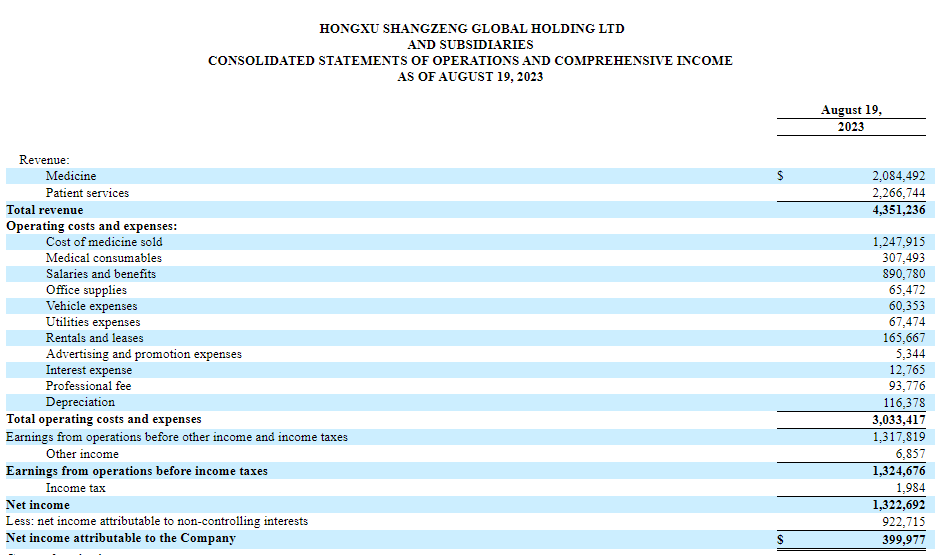This screenshot has width=937, height=555.
Task: Click the value 165,667
Action: (903, 339)
